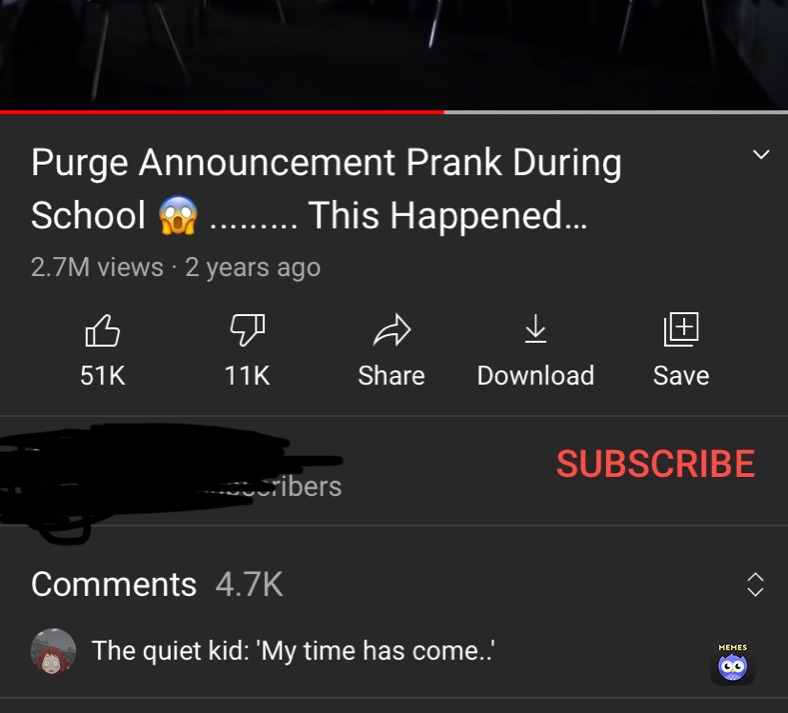Tap the Save to playlist icon
The width and height of the screenshot is (788, 713).
tap(681, 329)
